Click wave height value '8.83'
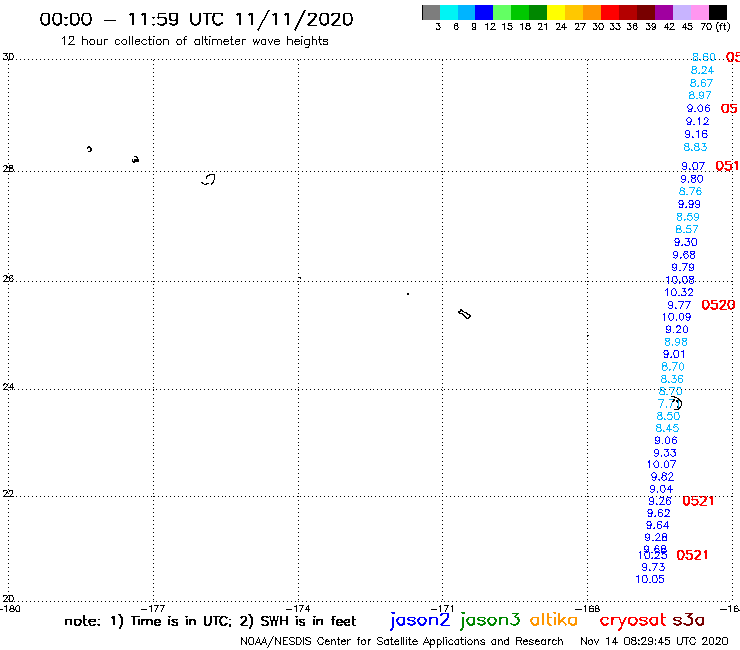 [695, 147]
